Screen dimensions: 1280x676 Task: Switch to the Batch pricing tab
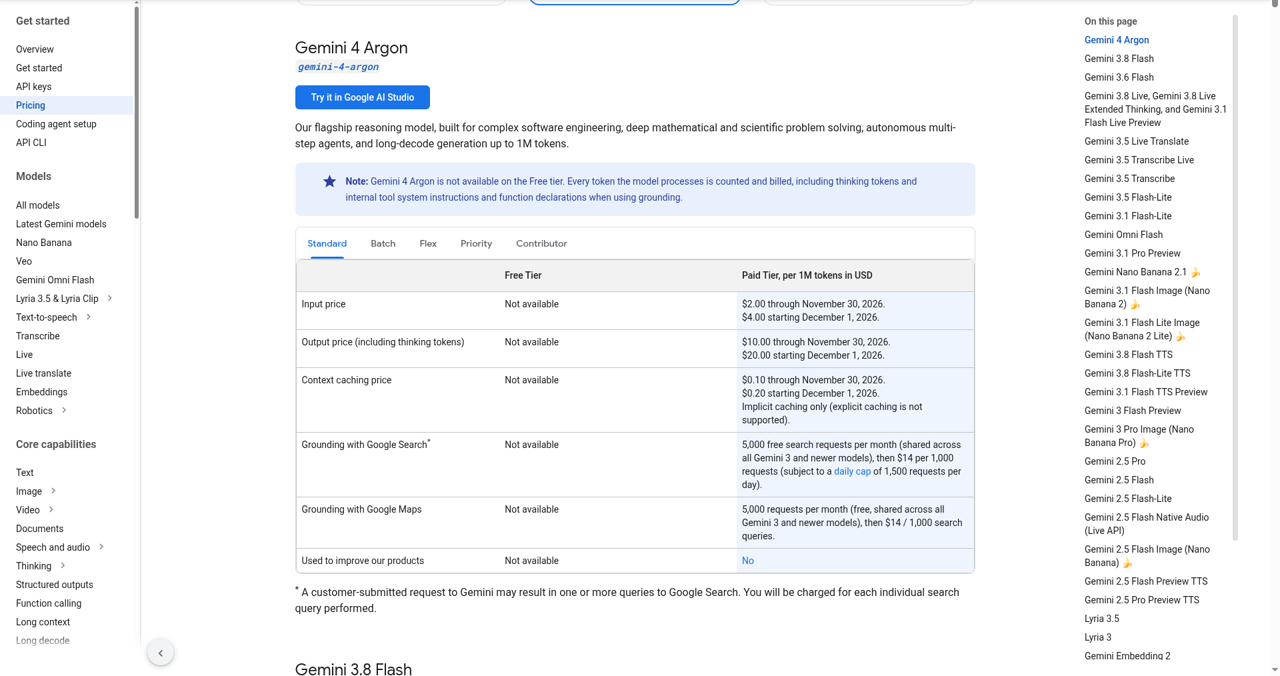[383, 244]
